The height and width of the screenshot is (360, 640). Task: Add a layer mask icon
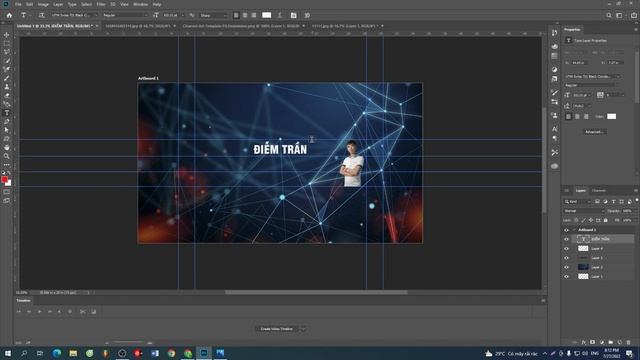593,342
